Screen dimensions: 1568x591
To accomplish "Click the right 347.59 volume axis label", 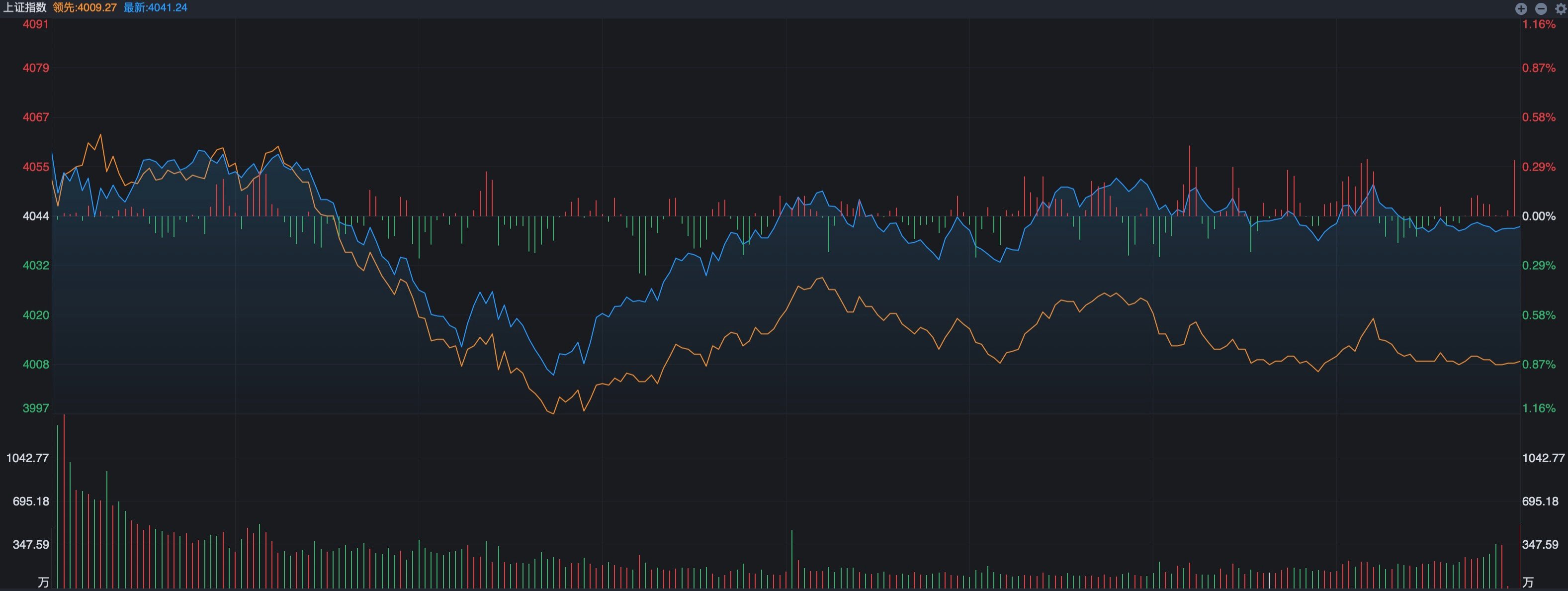I will click(1540, 545).
